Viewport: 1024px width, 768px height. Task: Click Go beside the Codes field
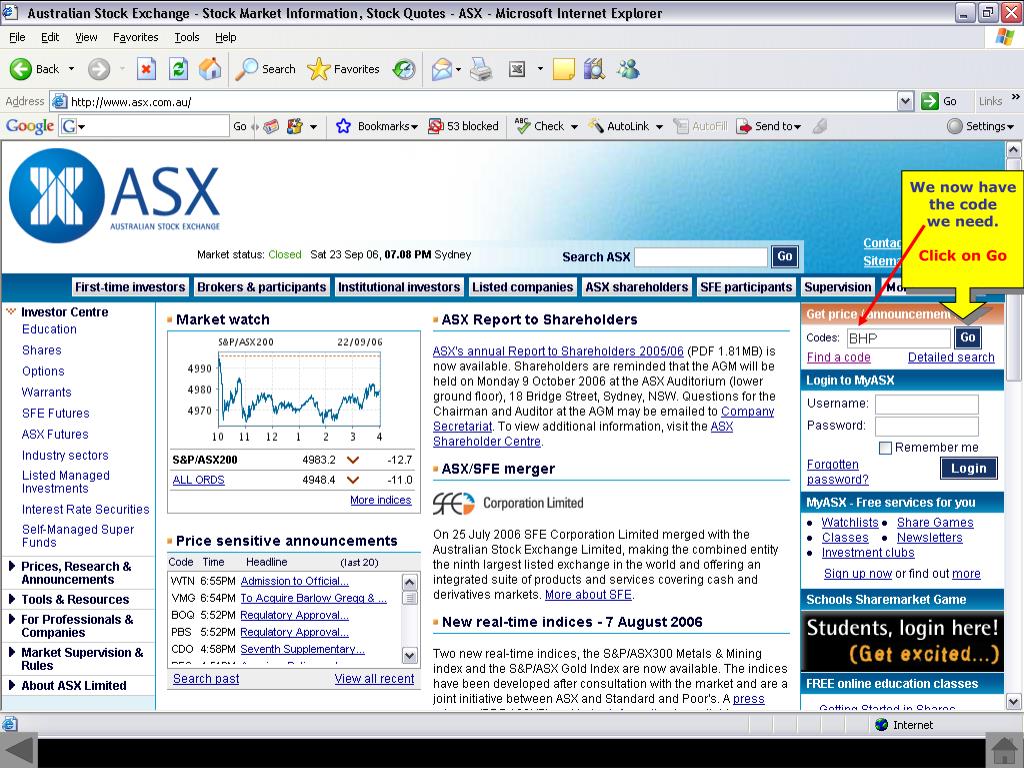click(x=968, y=338)
